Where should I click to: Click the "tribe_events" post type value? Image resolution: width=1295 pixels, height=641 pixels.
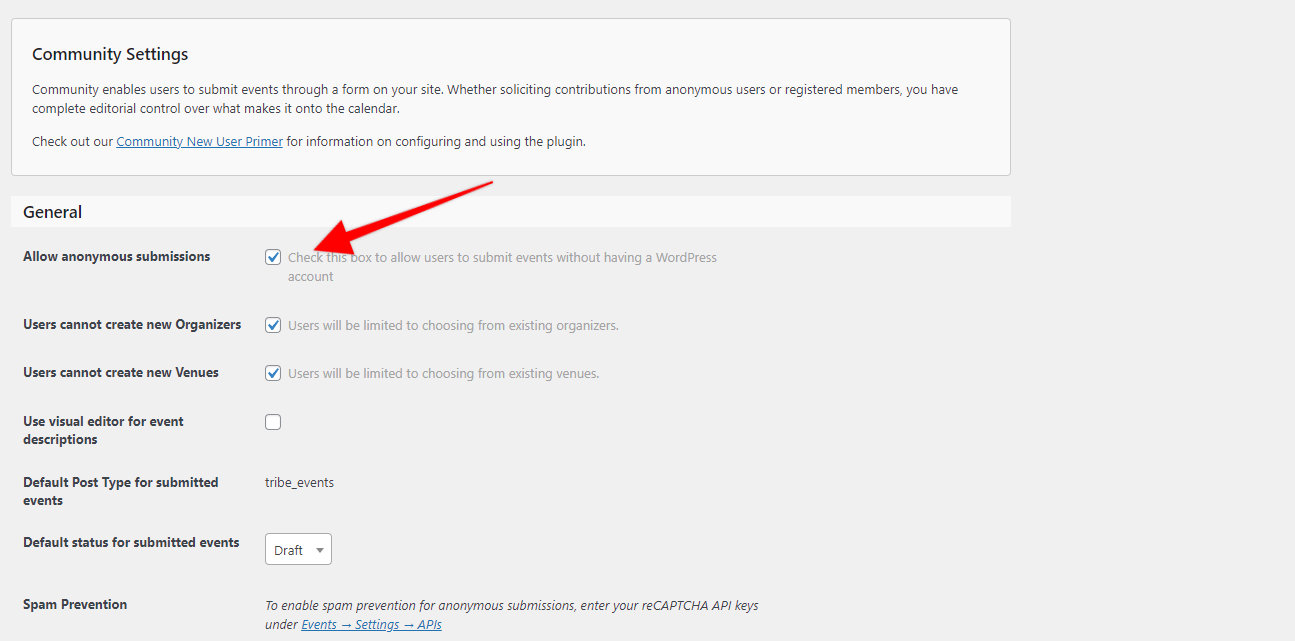point(299,482)
